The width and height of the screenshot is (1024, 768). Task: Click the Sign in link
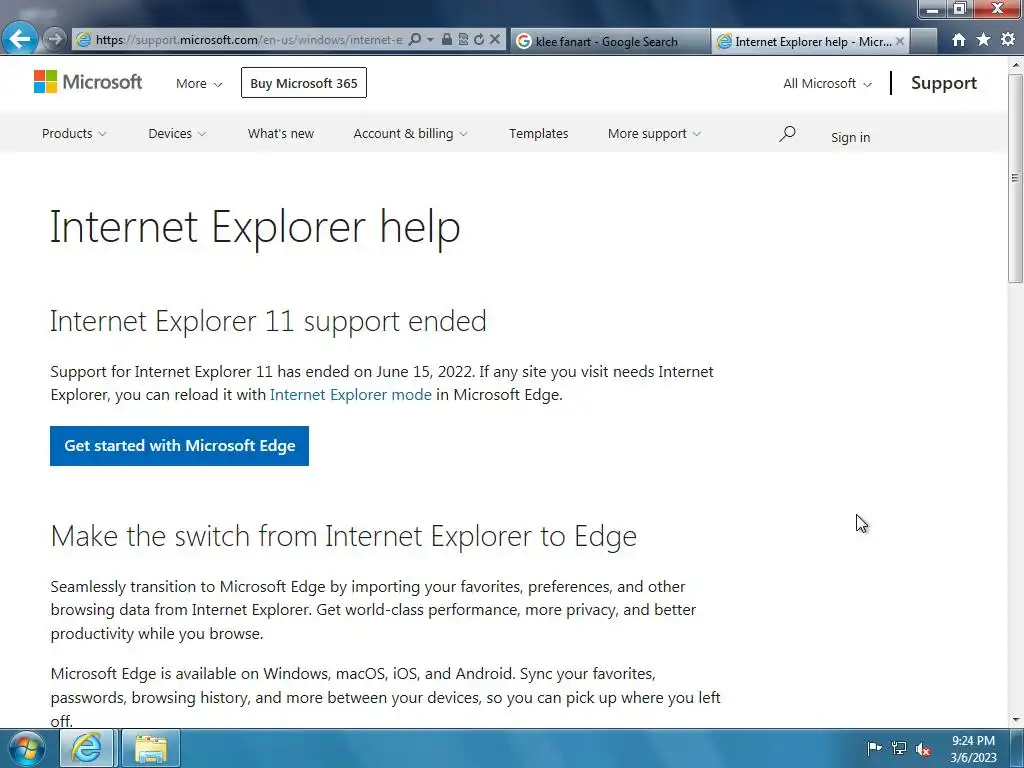coord(850,137)
